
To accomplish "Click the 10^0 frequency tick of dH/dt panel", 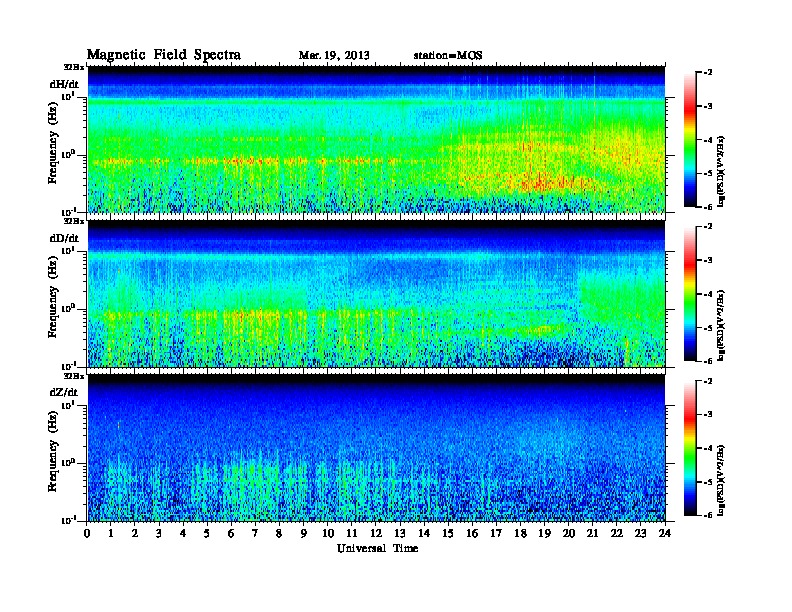I will point(67,154).
